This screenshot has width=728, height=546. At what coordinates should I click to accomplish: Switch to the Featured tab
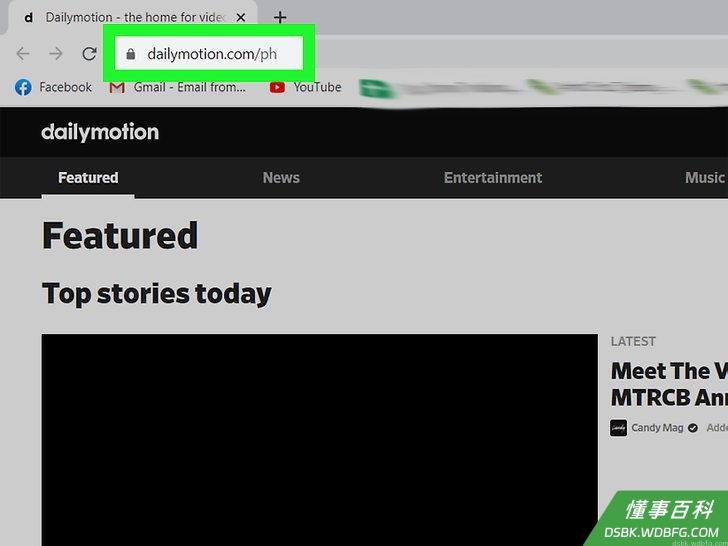coord(88,178)
